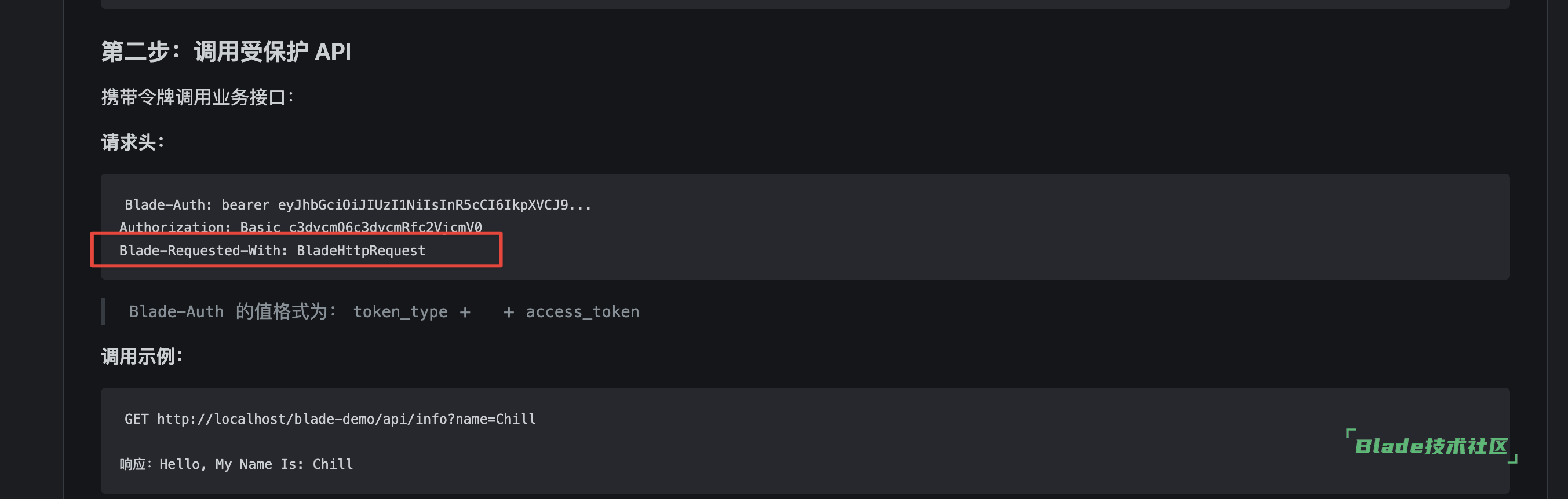Click the BladeHttpRequest value
Screen dimensions: 1568x499
pos(361,251)
